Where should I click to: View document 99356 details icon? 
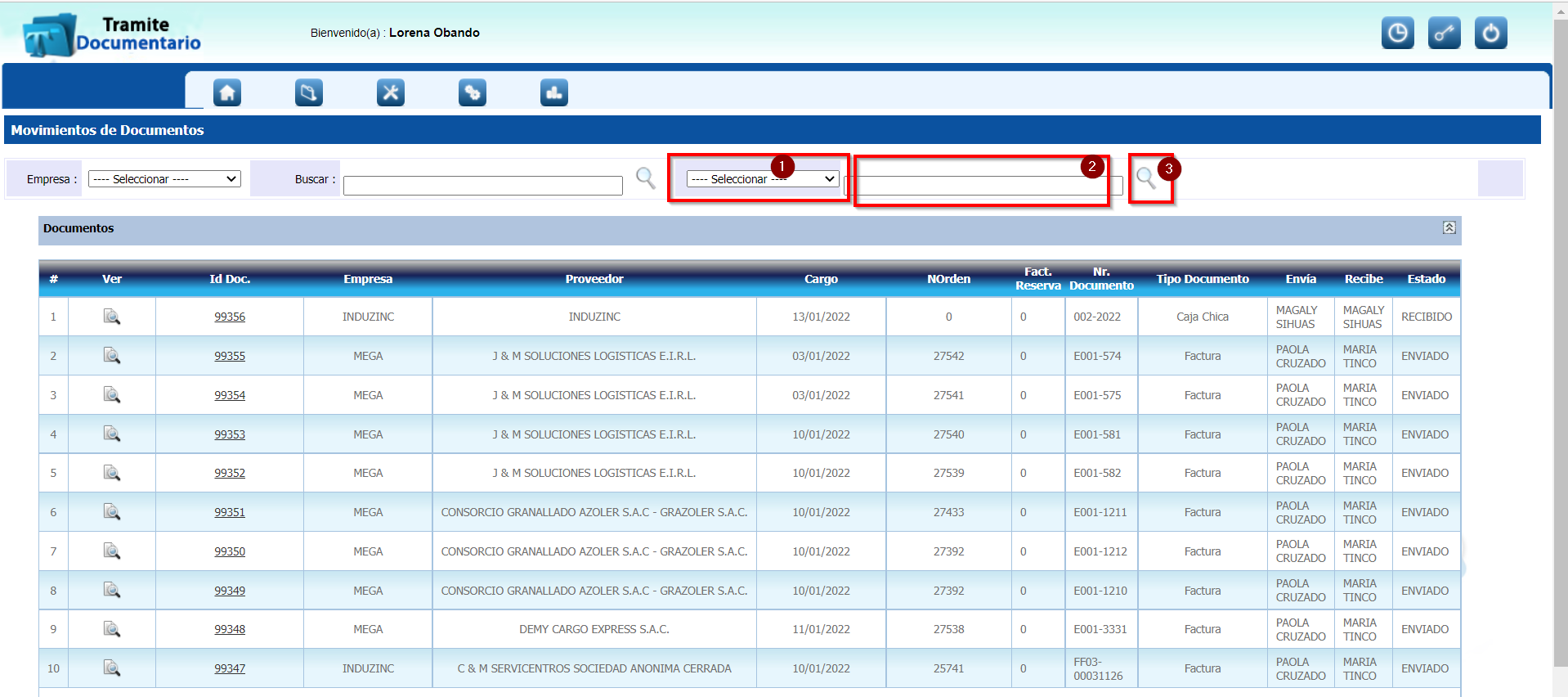pyautogui.click(x=112, y=317)
